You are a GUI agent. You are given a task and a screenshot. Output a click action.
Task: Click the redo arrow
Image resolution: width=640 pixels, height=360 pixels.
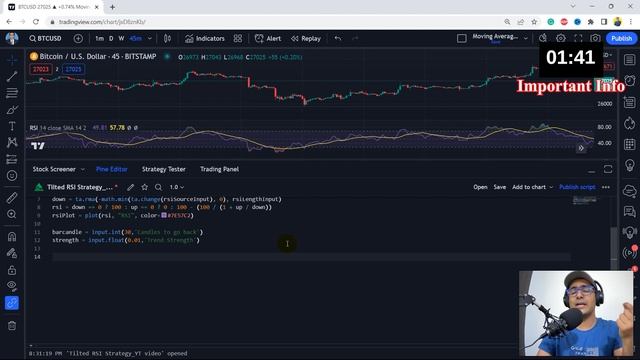[355, 38]
